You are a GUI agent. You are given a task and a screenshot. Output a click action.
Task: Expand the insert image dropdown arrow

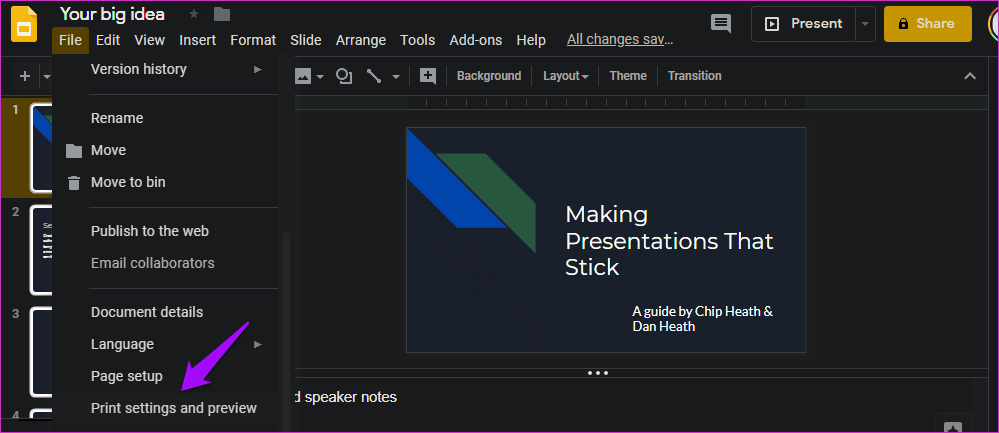point(320,77)
